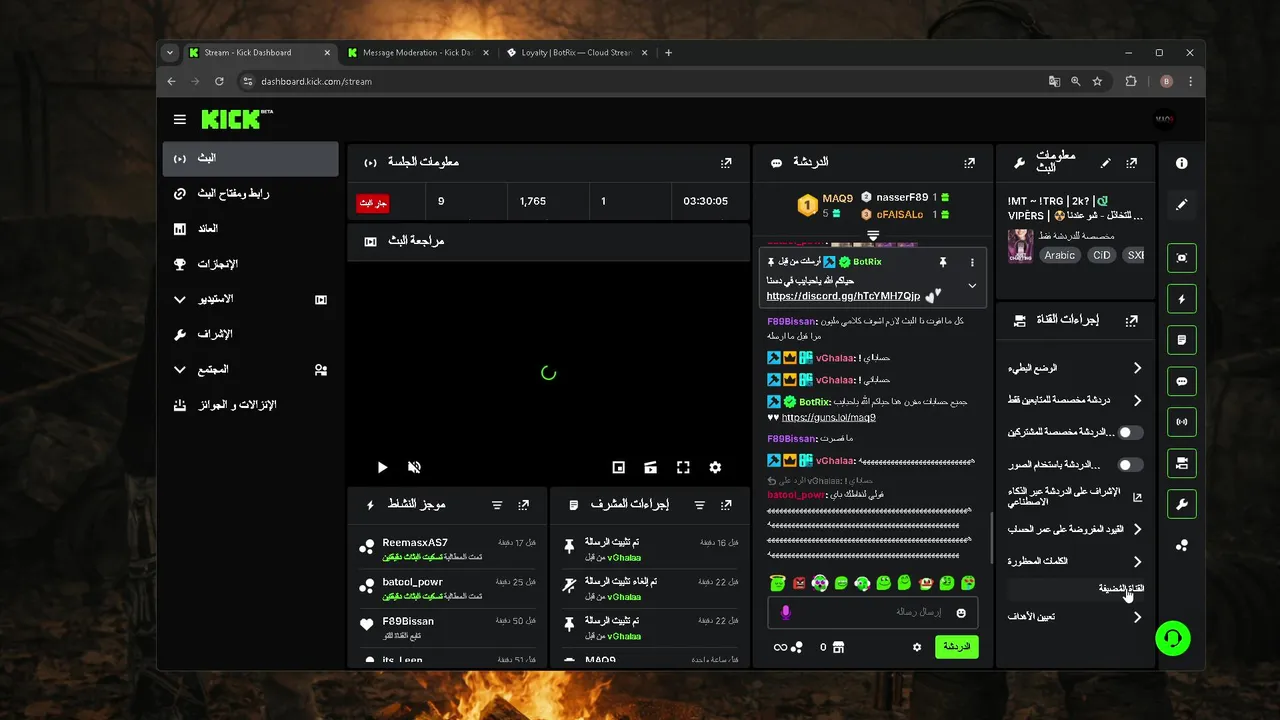Pop out the إجراءات المشرف moderator actions panel
The height and width of the screenshot is (720, 1280).
coord(726,506)
